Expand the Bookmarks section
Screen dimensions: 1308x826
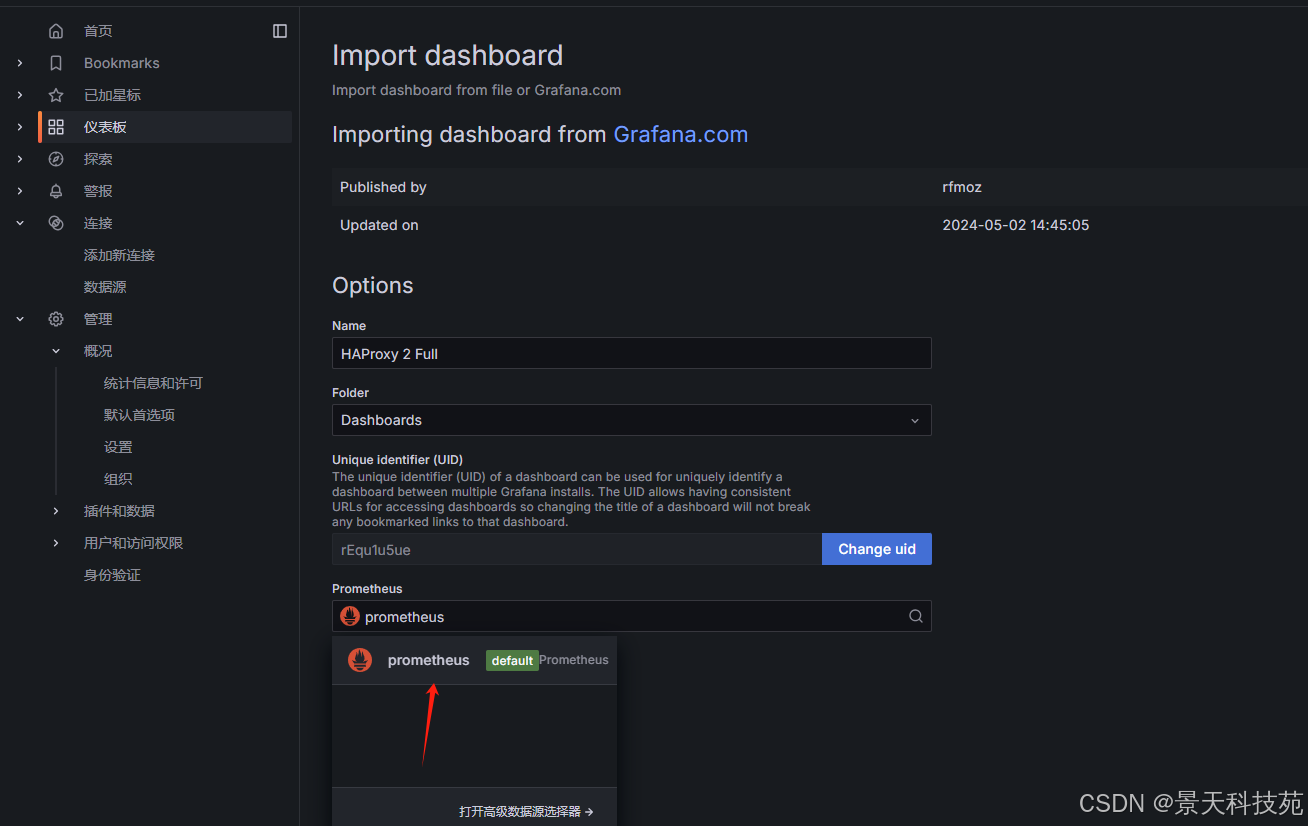click(x=20, y=63)
